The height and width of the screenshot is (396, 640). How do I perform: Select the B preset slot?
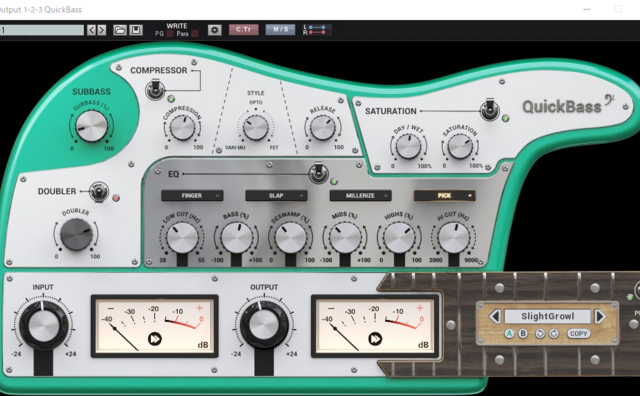(x=523, y=334)
